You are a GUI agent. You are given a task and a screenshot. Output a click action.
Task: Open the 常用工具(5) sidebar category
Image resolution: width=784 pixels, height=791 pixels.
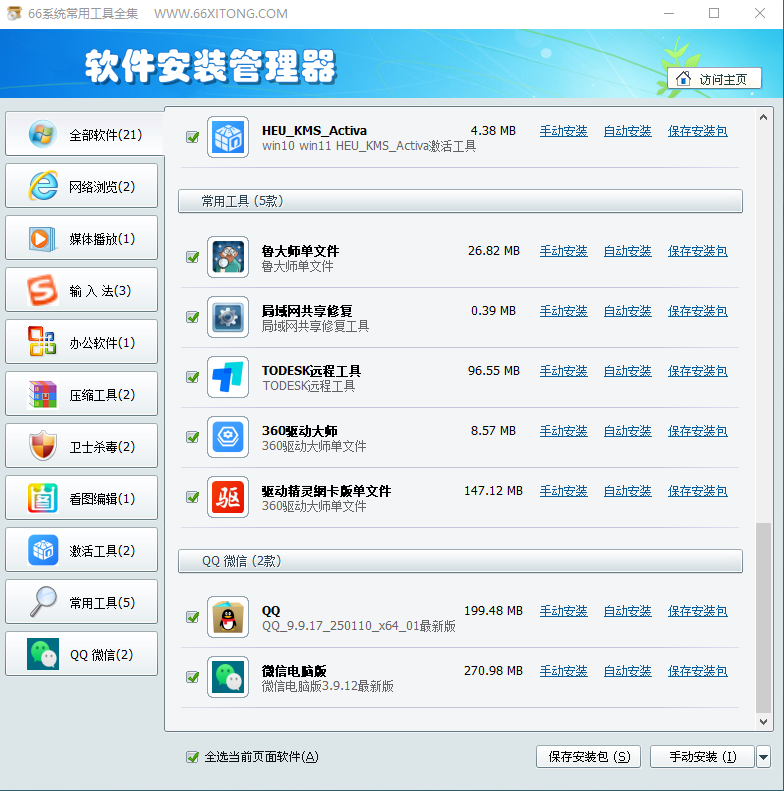click(x=81, y=602)
